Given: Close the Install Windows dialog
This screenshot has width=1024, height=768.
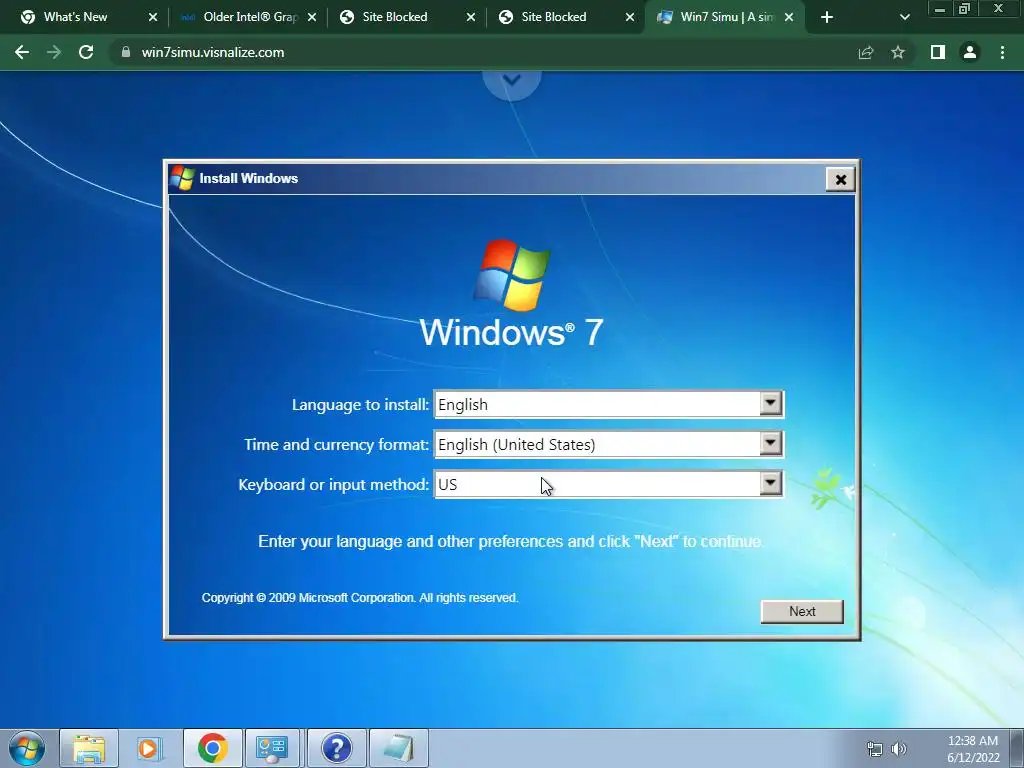Looking at the screenshot, I should (840, 179).
